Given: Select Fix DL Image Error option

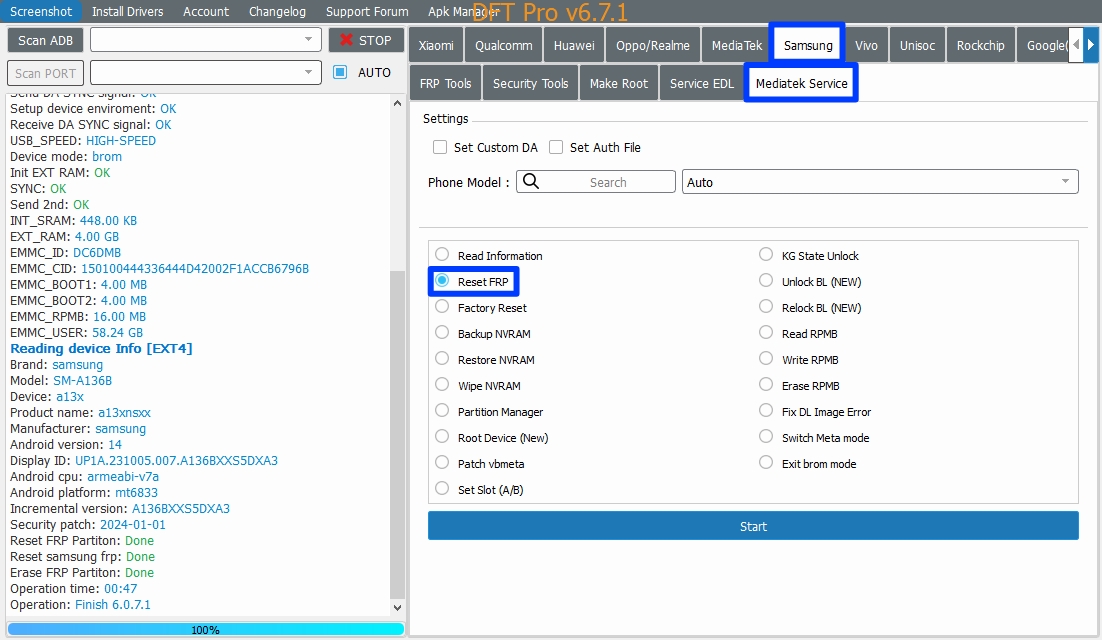Looking at the screenshot, I should (766, 410).
